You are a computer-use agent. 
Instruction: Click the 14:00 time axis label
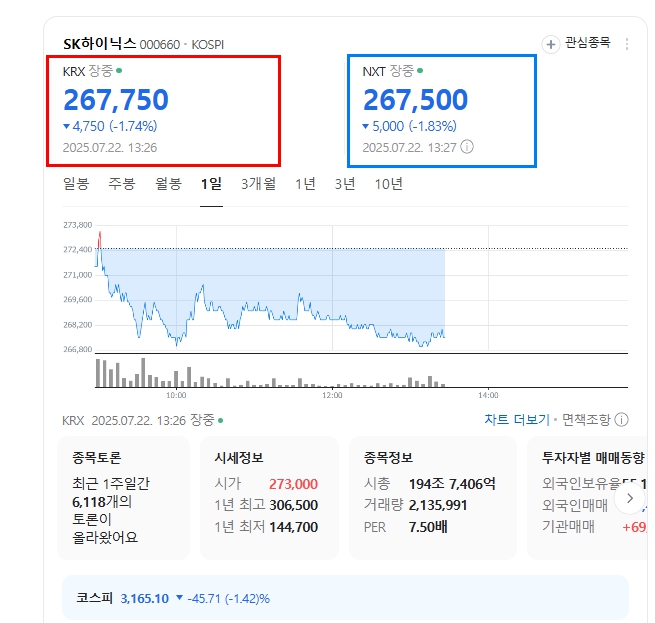[488, 395]
